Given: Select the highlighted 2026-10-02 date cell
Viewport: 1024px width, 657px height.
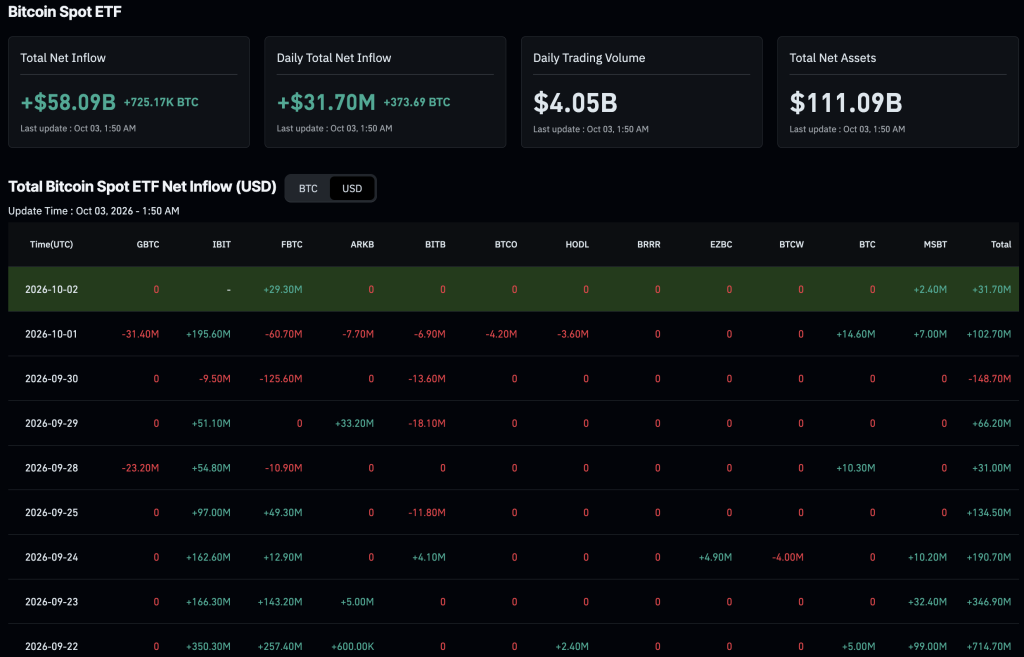Looking at the screenshot, I should pyautogui.click(x=52, y=289).
